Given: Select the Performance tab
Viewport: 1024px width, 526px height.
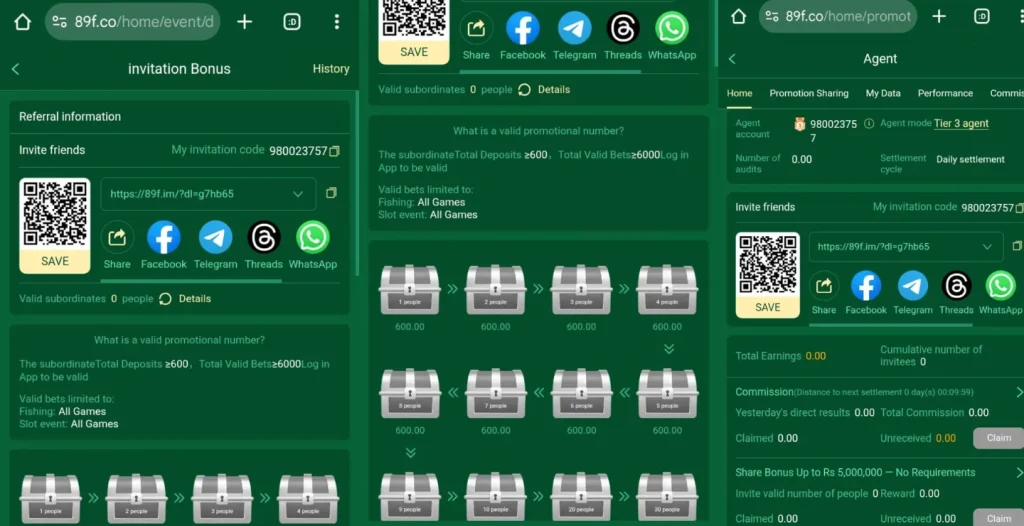Looking at the screenshot, I should click(x=945, y=93).
